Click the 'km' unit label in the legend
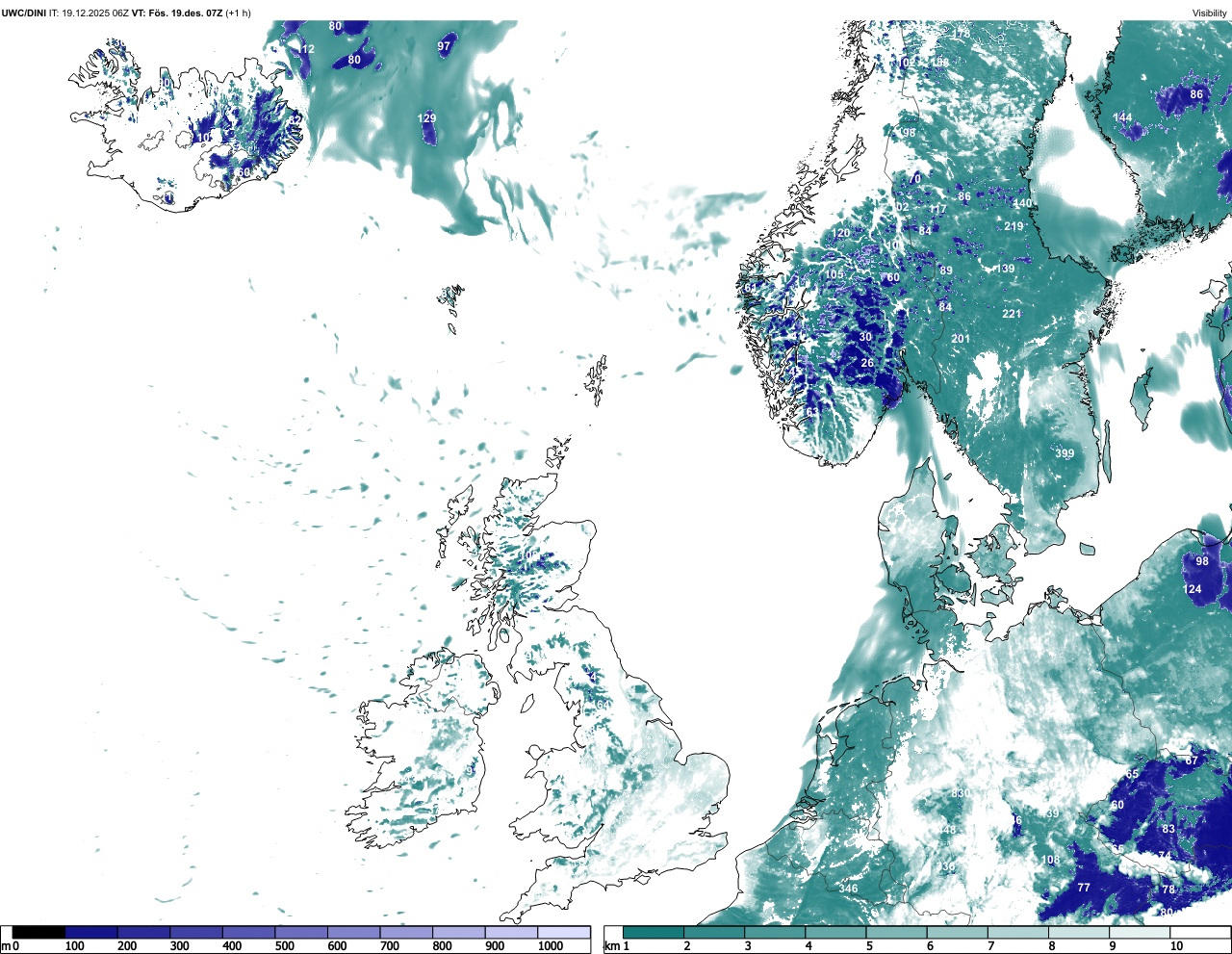1232x954 pixels. point(612,946)
